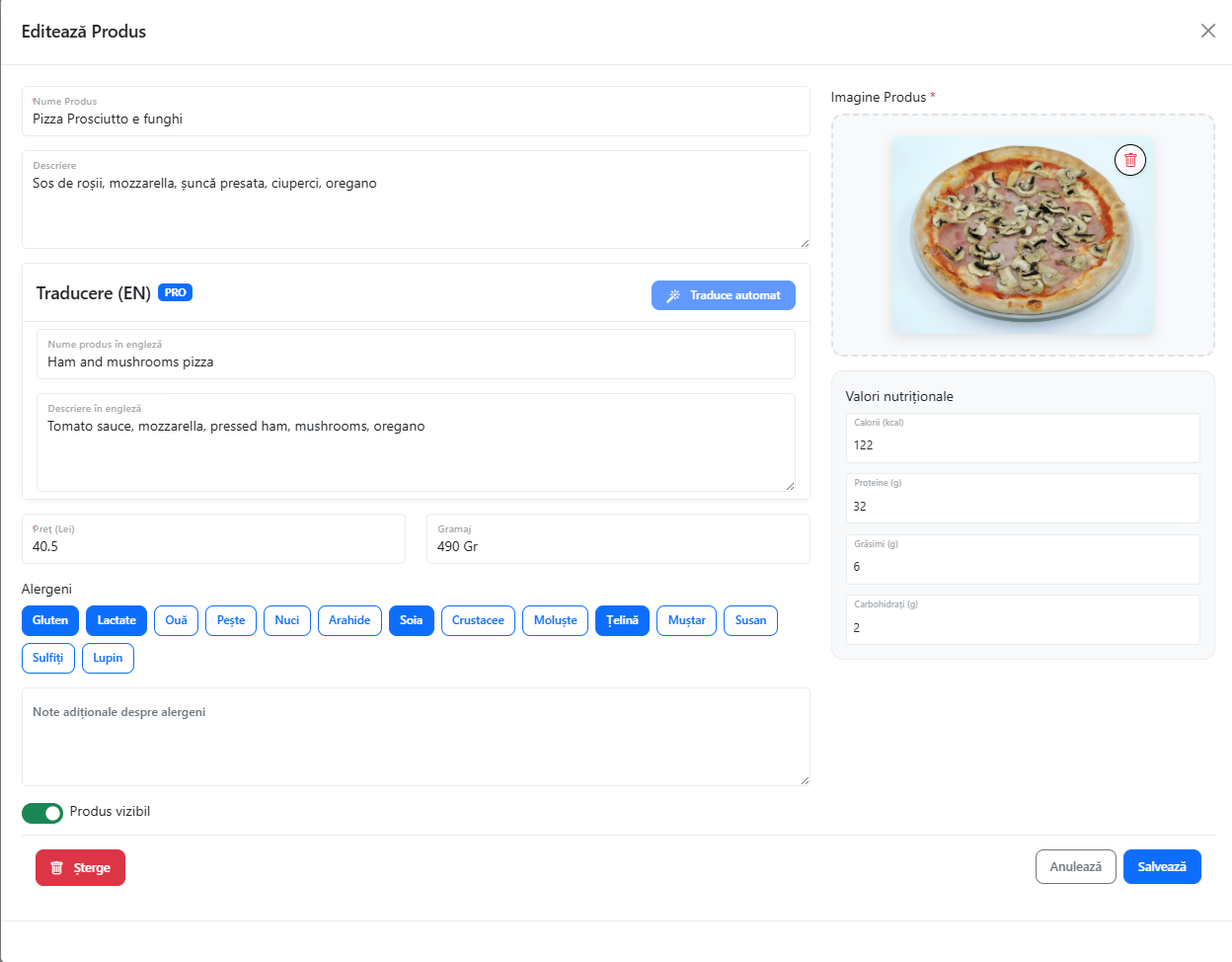Click the trash icon inside the Șterge button
Viewport: 1232px width, 962px height.
57,867
